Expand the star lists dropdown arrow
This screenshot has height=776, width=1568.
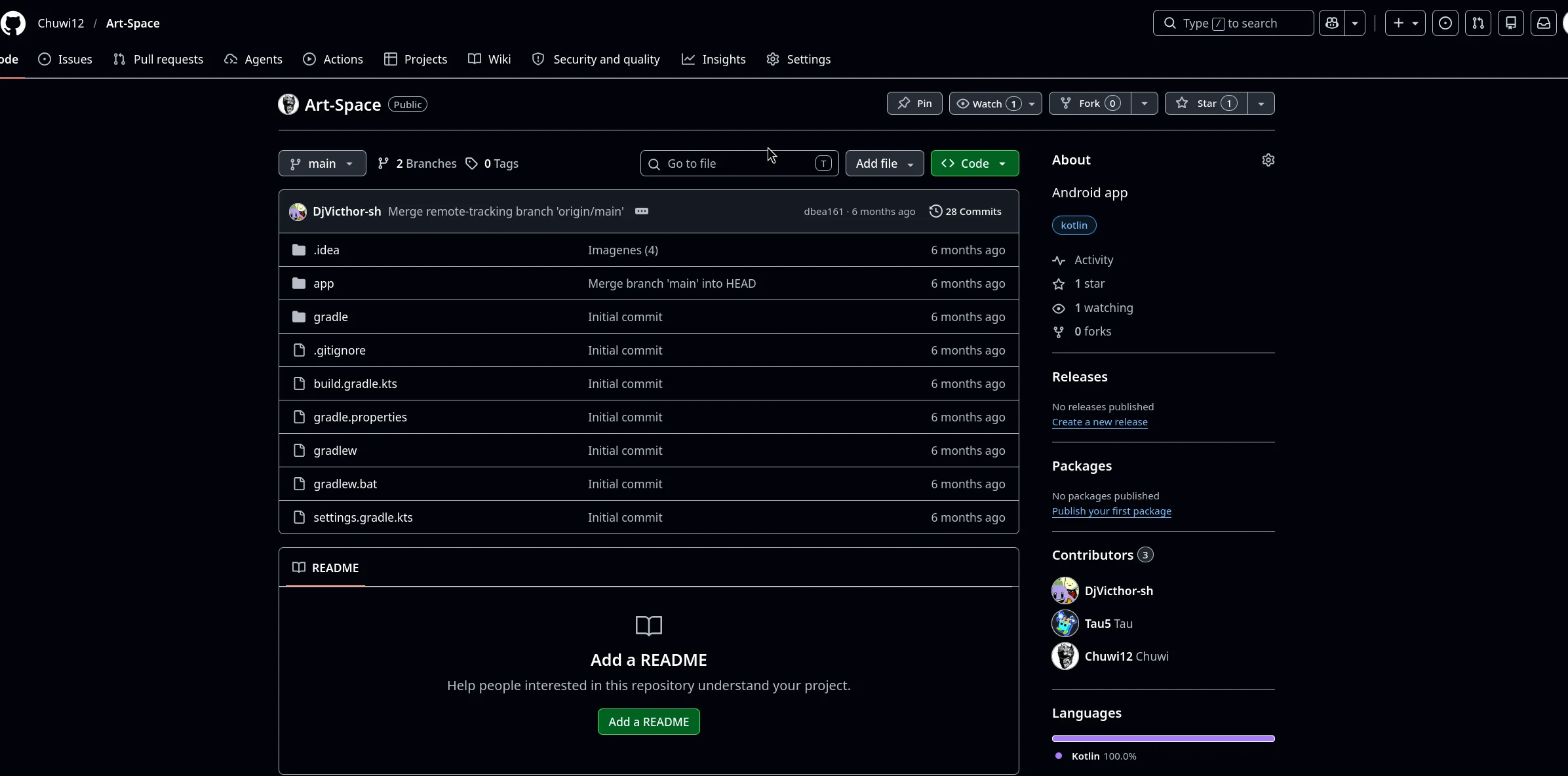tap(1261, 104)
